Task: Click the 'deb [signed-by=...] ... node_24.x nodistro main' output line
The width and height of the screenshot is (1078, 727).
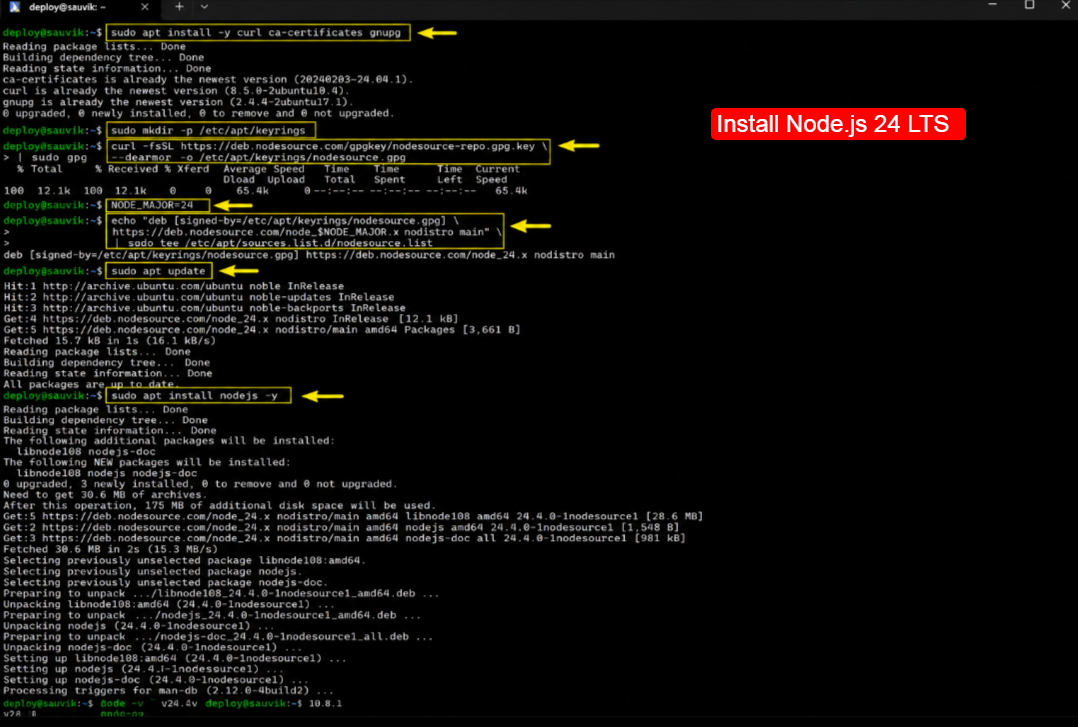Action: (x=309, y=255)
